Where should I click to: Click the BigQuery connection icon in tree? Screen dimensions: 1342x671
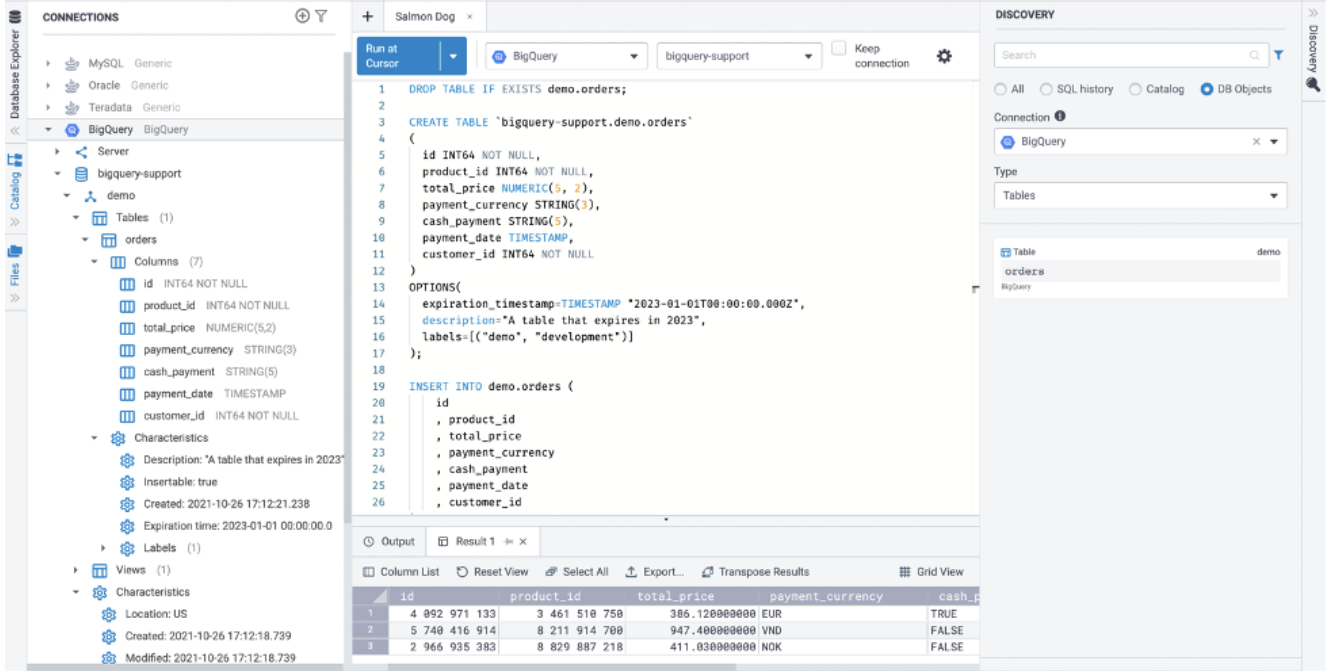coord(72,130)
